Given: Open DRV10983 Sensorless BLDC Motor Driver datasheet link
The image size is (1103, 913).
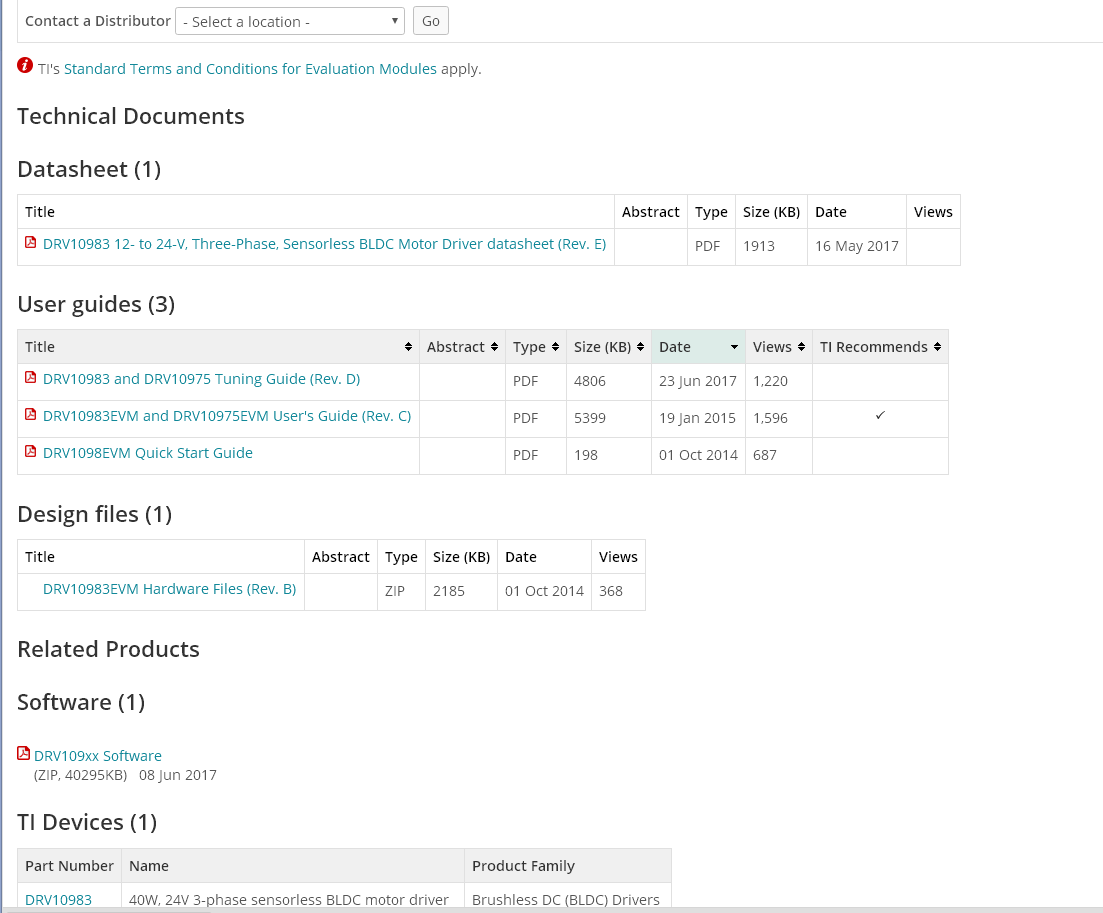Looking at the screenshot, I should pos(324,244).
